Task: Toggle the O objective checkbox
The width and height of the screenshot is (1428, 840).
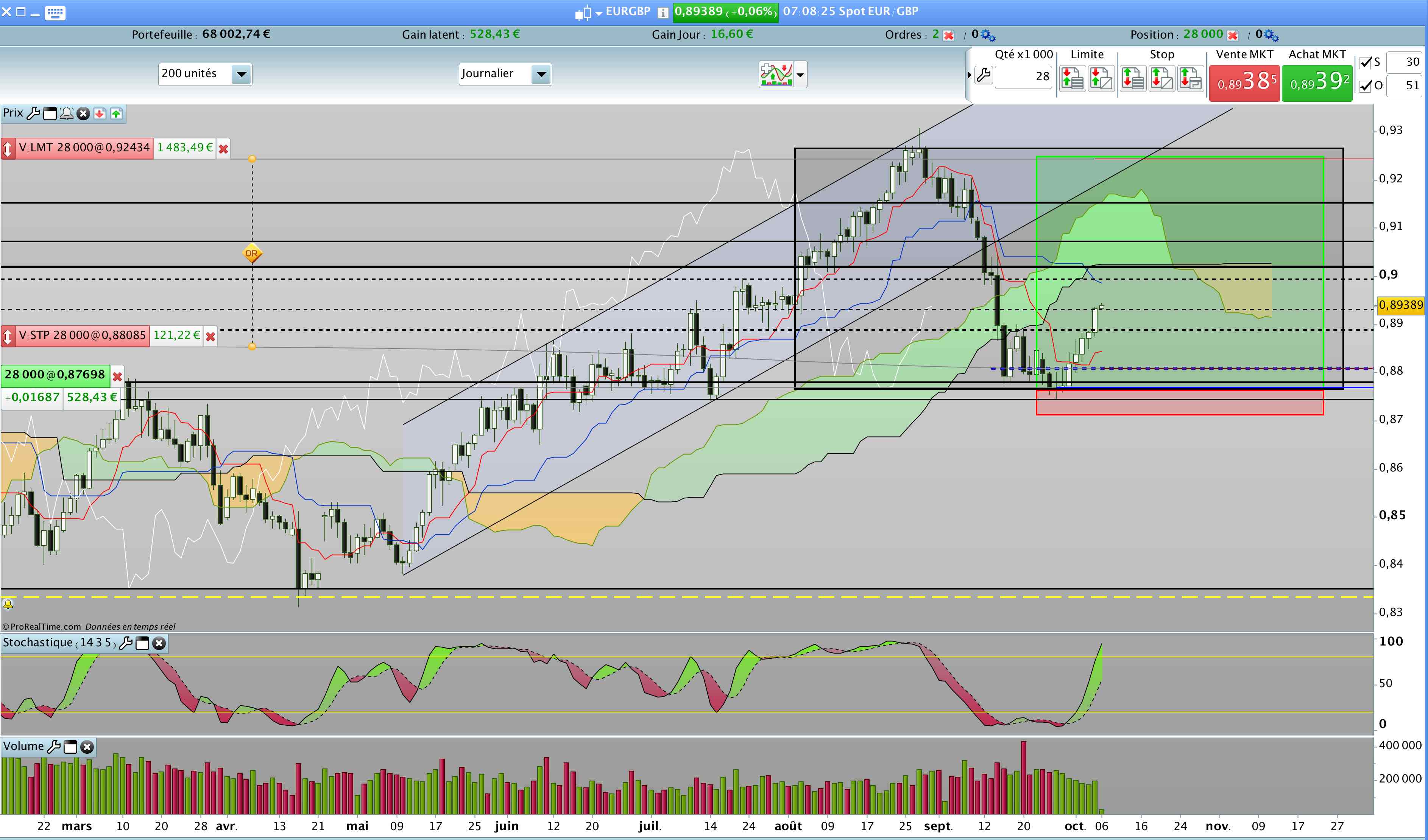Action: [x=1366, y=86]
